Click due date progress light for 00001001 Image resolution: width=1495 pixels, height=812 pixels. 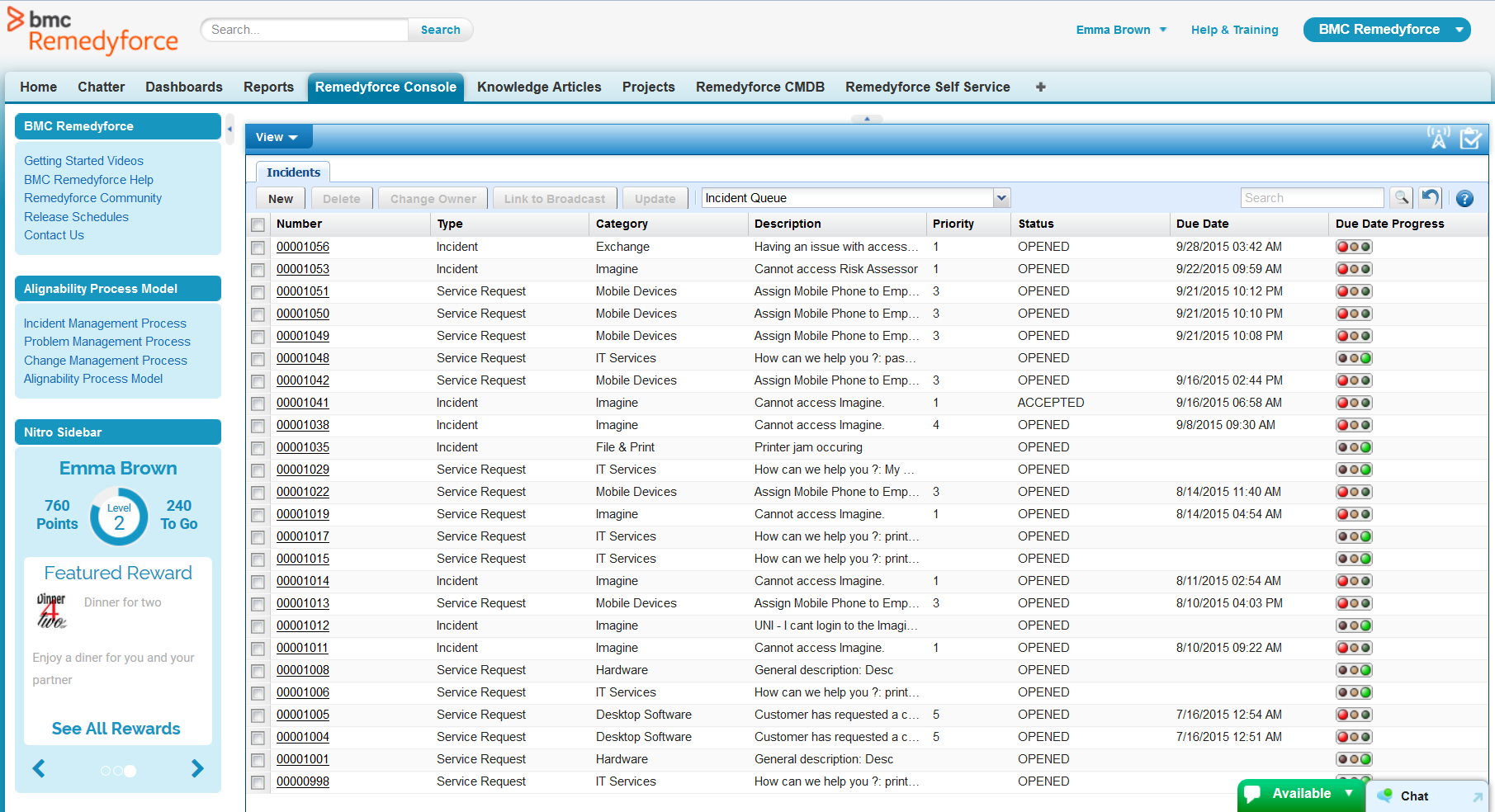point(1354,759)
